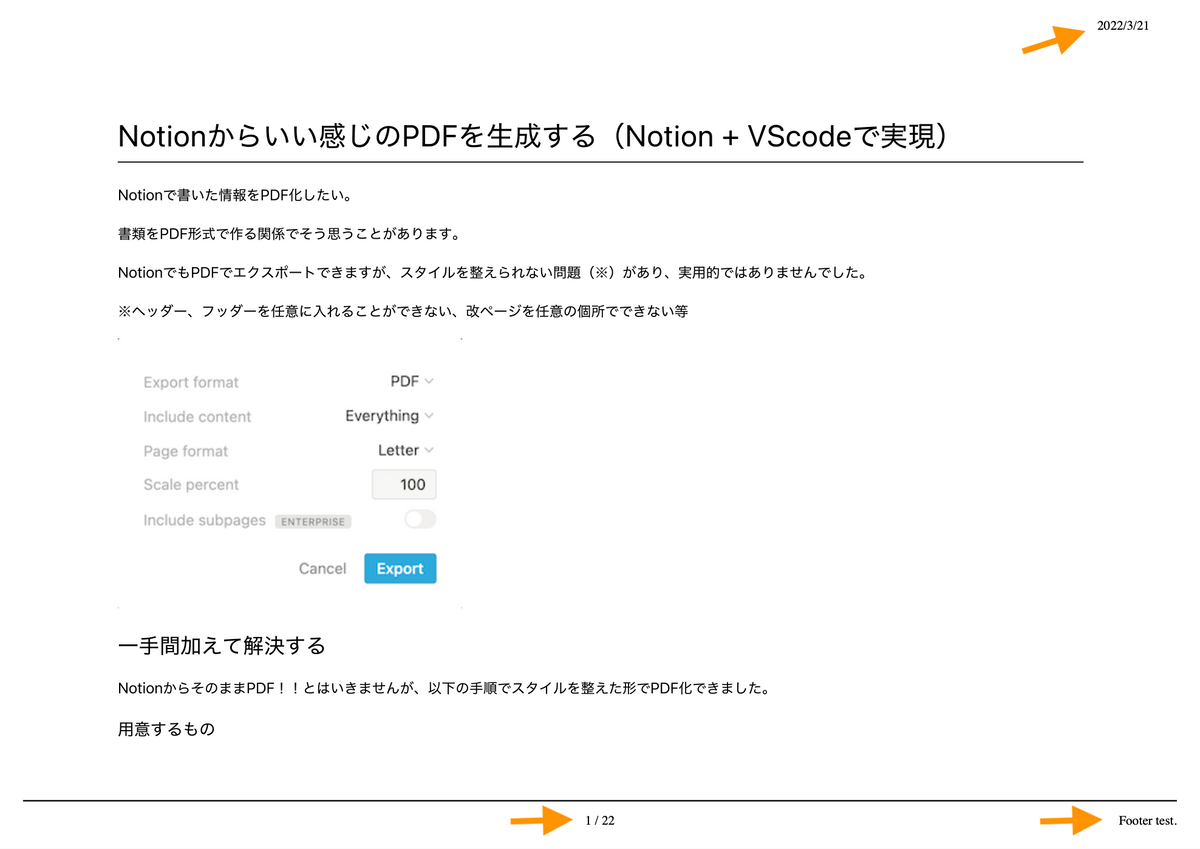Screen dimensions: 1200x849
Task: Click the ENTERPRISE badge
Action: (313, 521)
